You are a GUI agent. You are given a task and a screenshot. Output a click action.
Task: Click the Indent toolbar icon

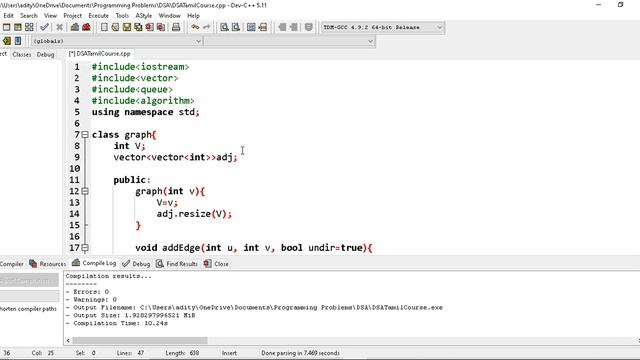[282, 27]
